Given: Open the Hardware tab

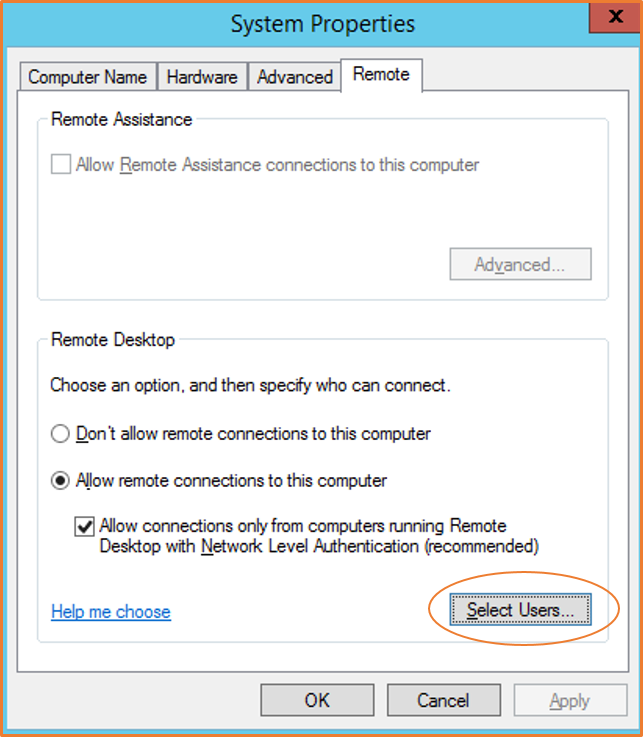Looking at the screenshot, I should pos(202,77).
